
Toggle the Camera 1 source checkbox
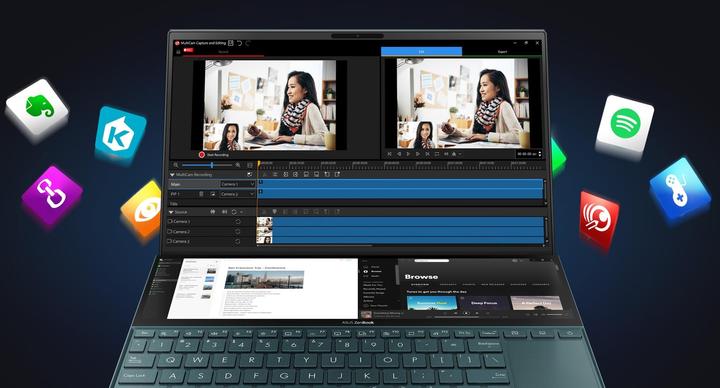[x=169, y=221]
